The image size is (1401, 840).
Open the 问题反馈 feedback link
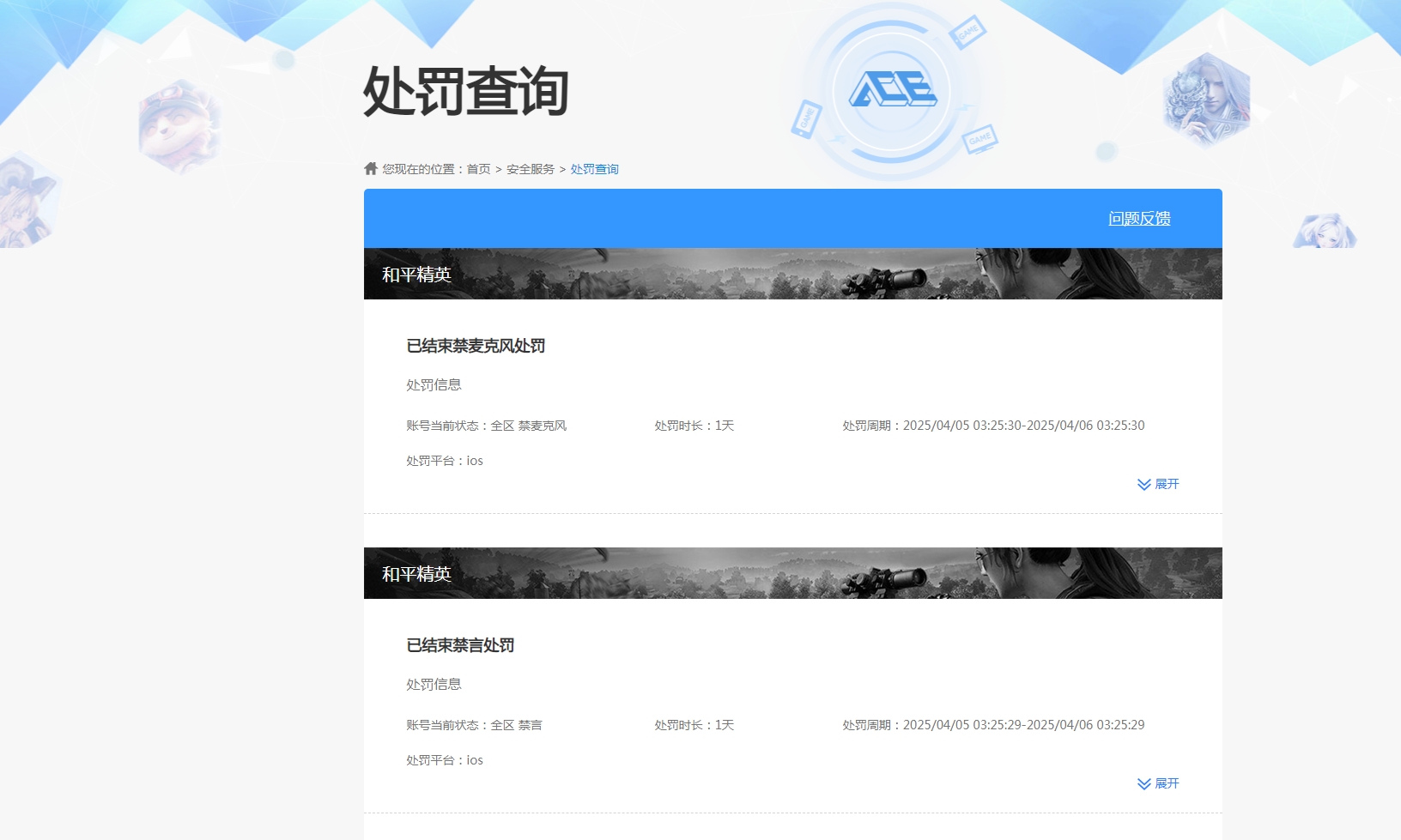[x=1139, y=219]
